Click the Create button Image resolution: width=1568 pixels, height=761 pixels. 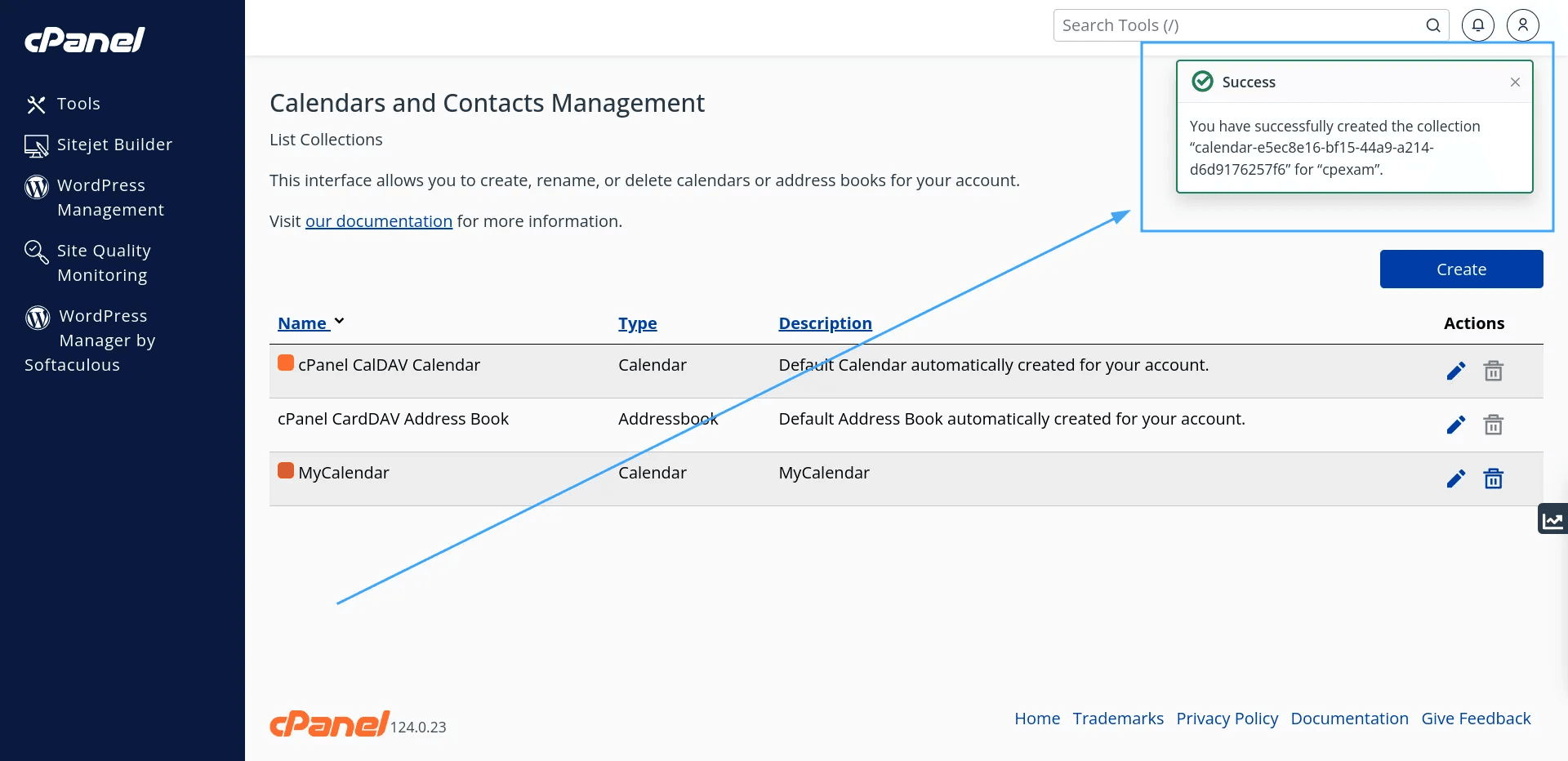(x=1461, y=269)
